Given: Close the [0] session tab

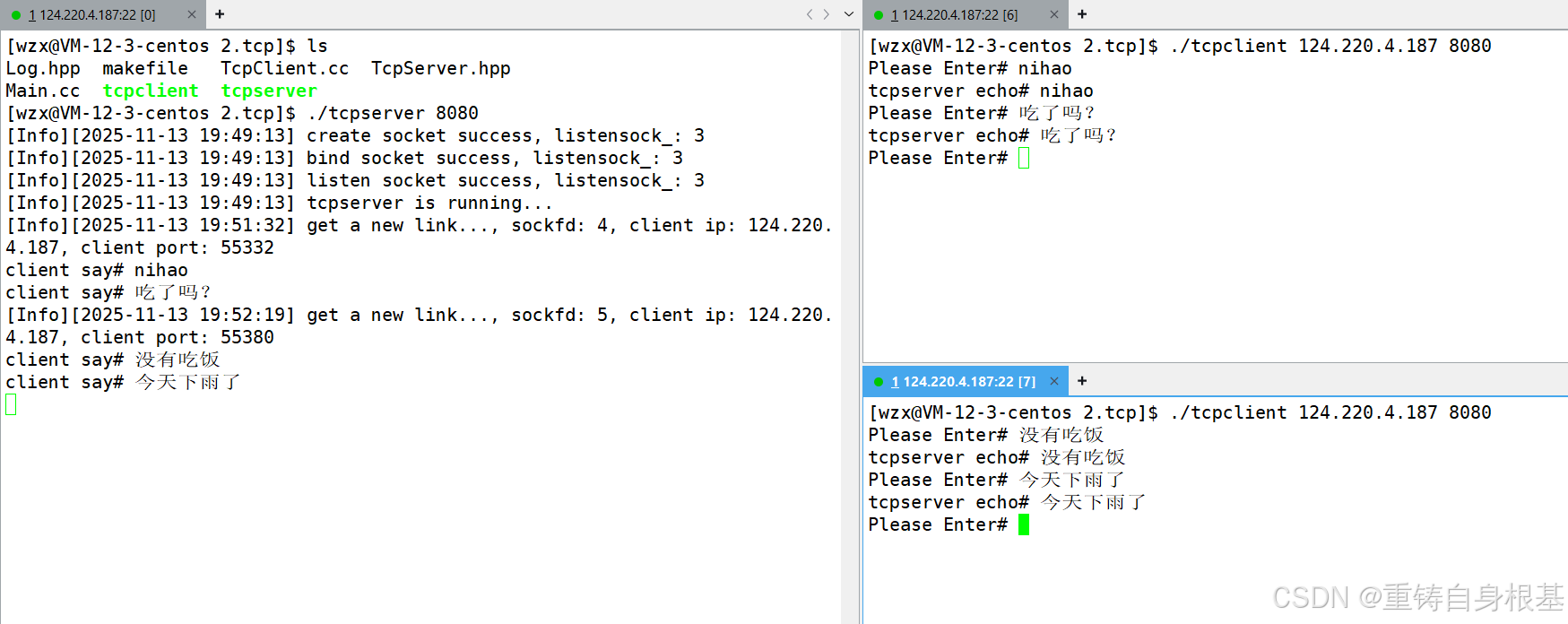Looking at the screenshot, I should click(x=191, y=14).
